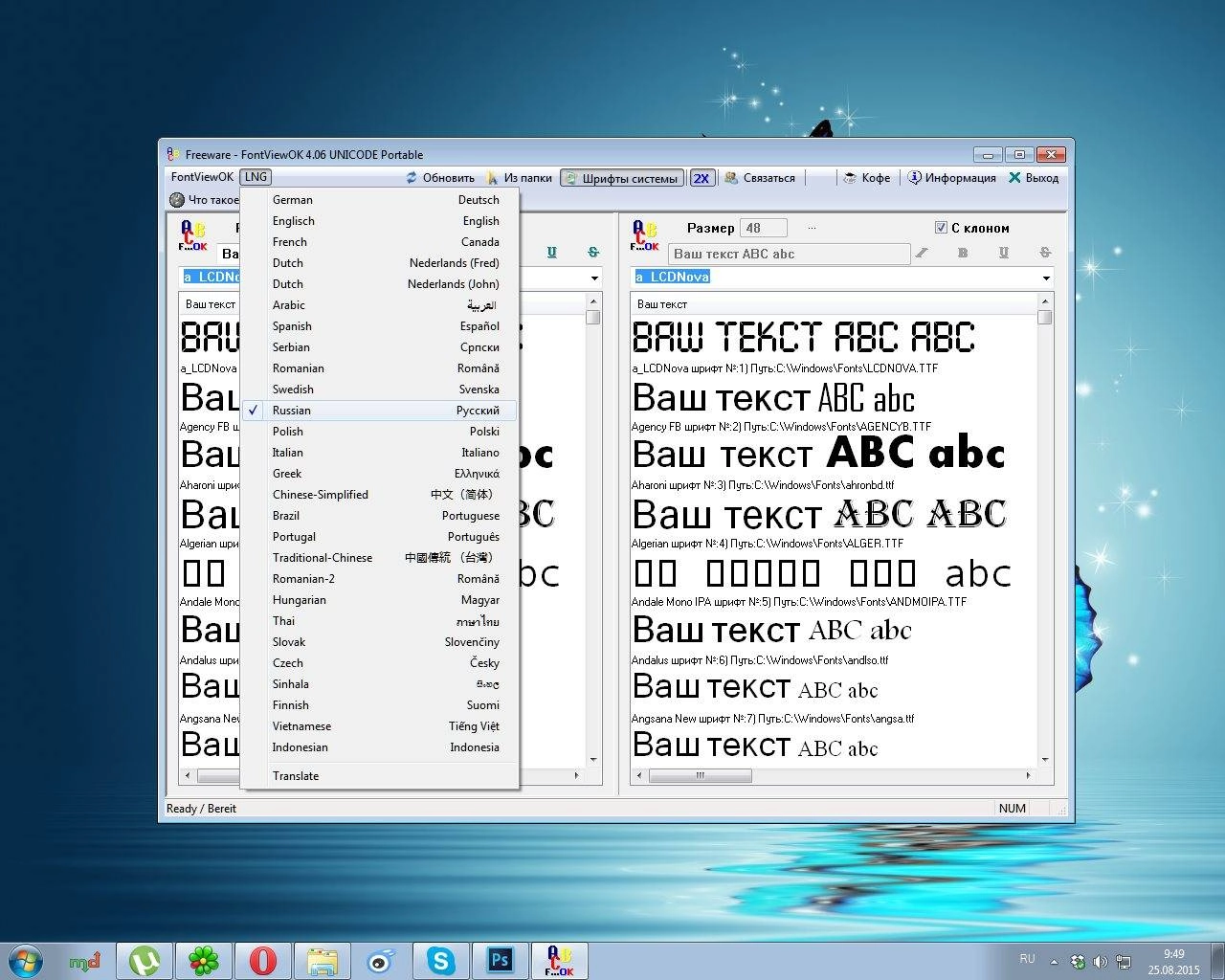Viewport: 1225px width, 980px height.
Task: Select Traditional-Chinese language
Action: (x=379, y=558)
